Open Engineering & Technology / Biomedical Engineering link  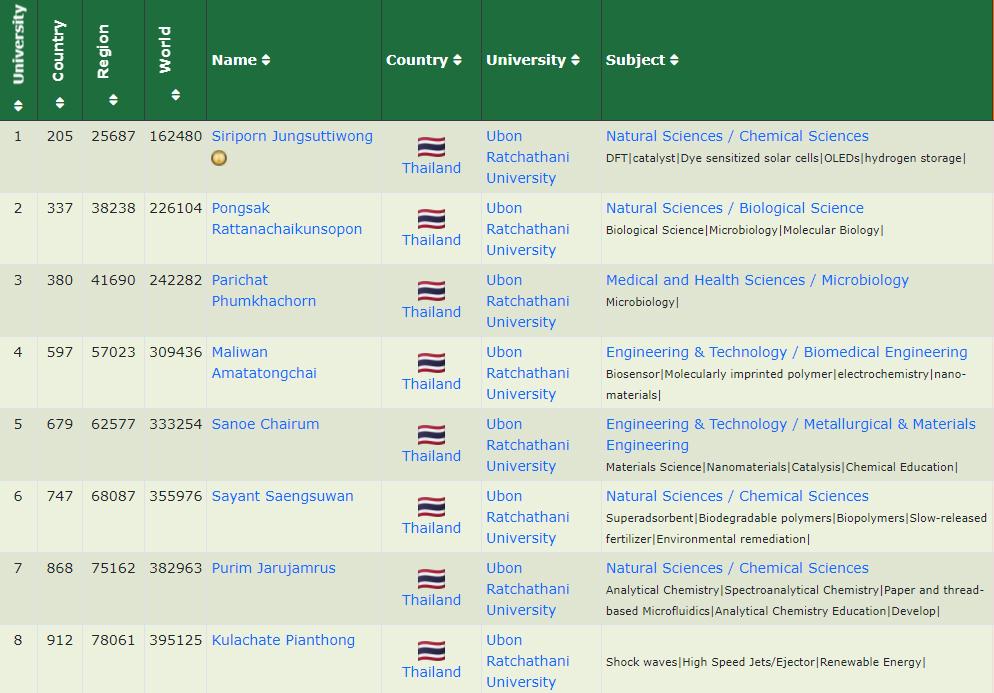coord(787,352)
